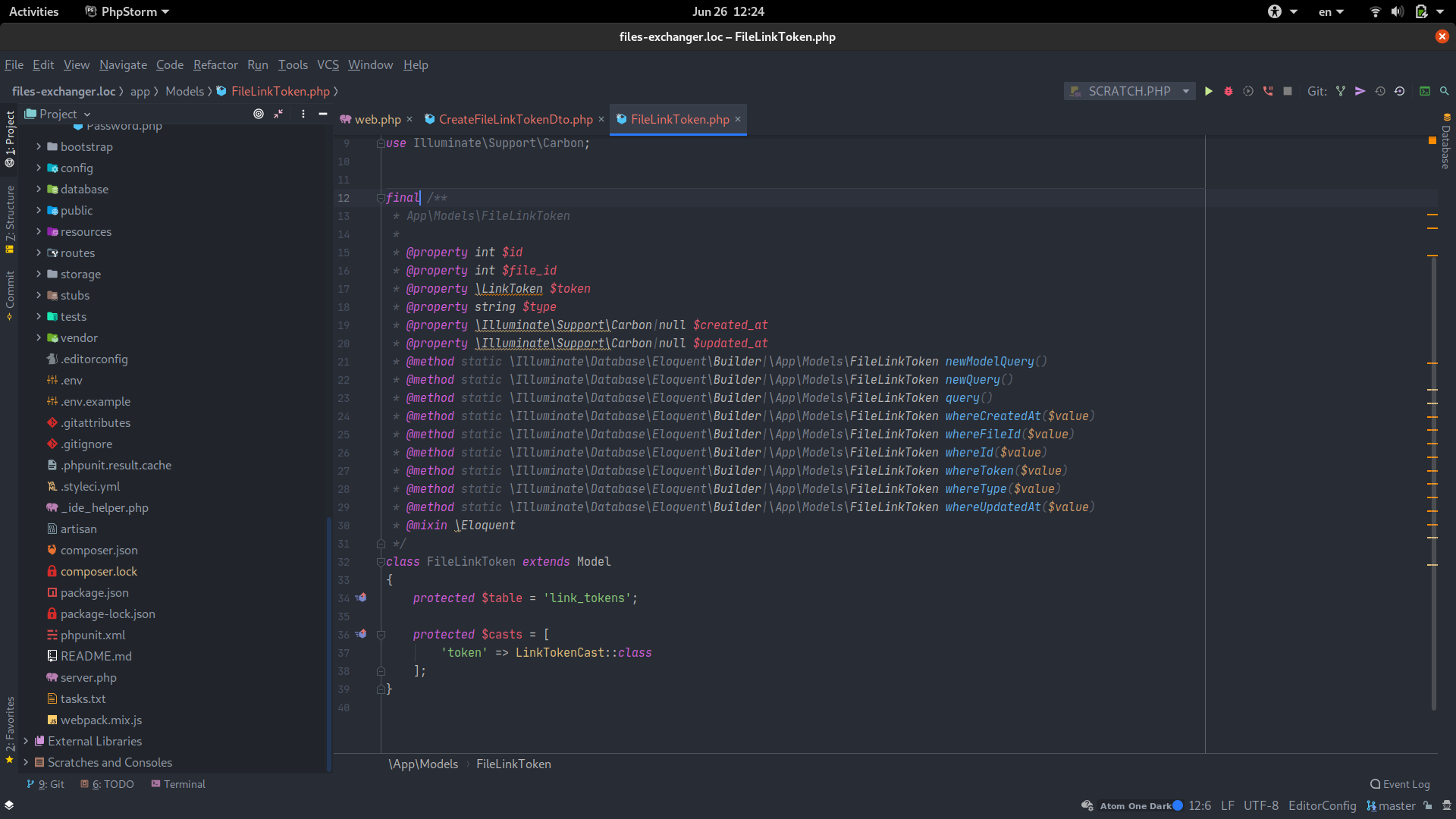Screen dimensions: 1456x819
Task: Toggle listening for PHP debug connections
Action: pos(1268,91)
